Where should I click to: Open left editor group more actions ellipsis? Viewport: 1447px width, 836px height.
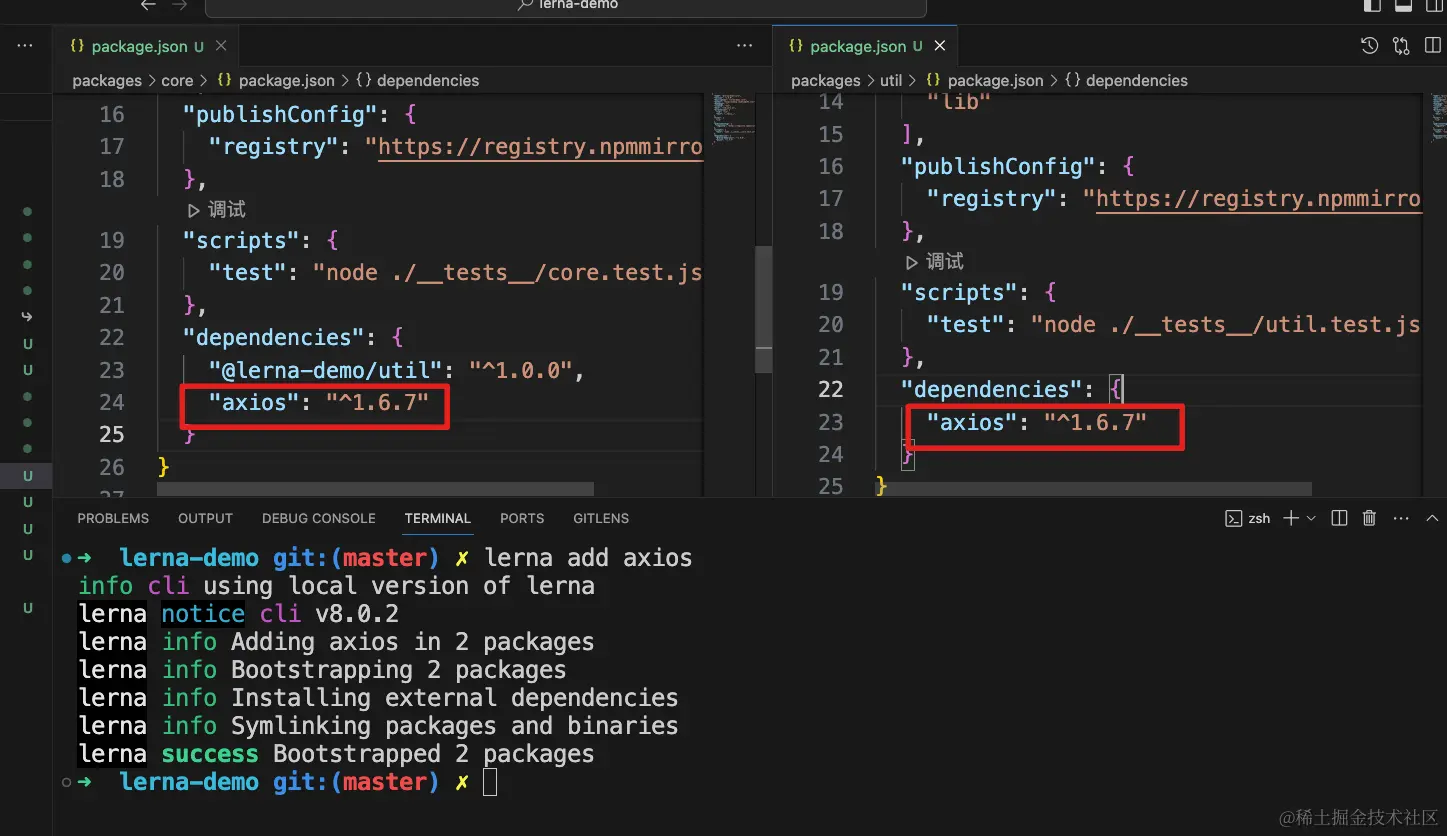(744, 46)
